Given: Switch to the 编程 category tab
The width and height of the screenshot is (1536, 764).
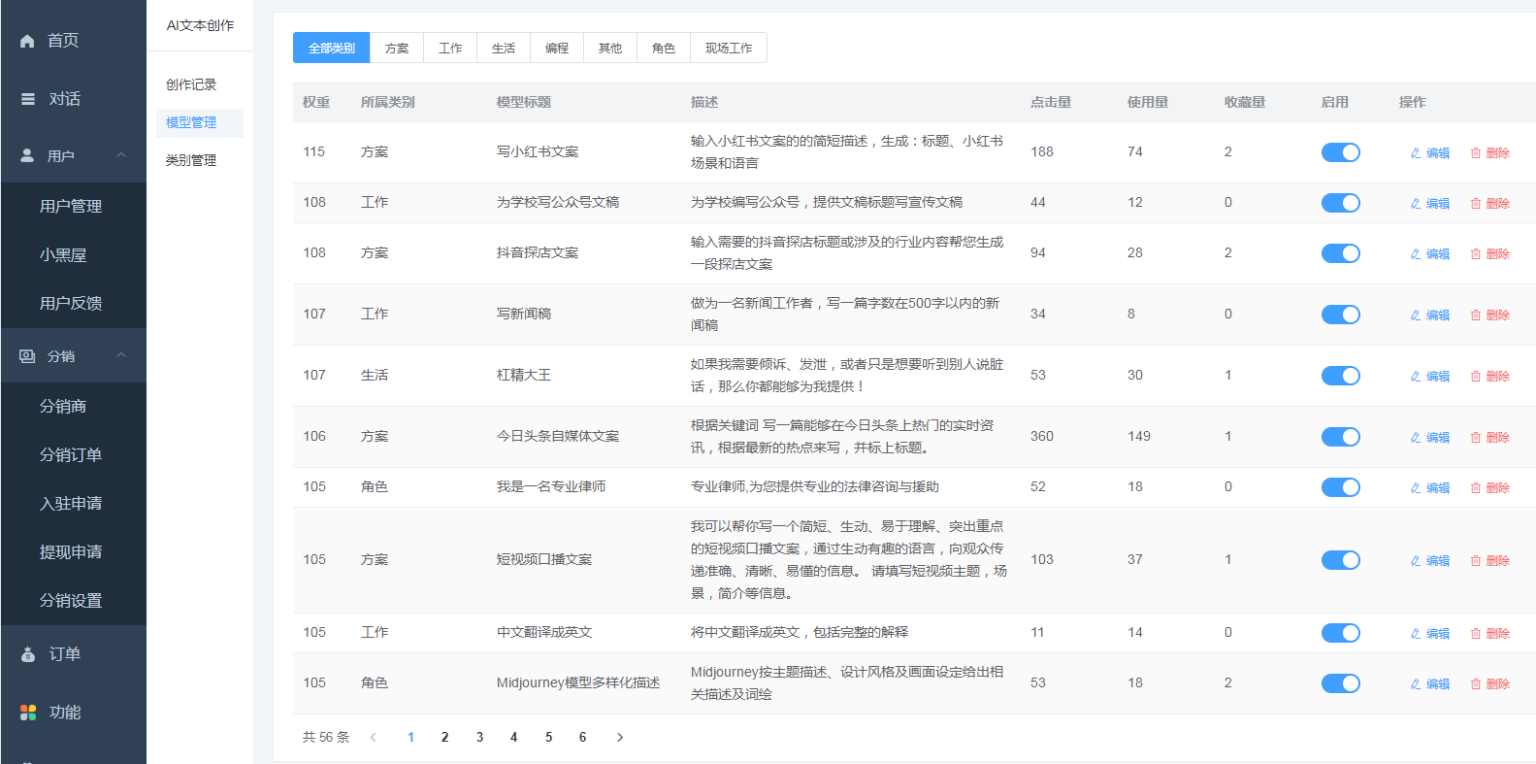Looking at the screenshot, I should coord(556,47).
